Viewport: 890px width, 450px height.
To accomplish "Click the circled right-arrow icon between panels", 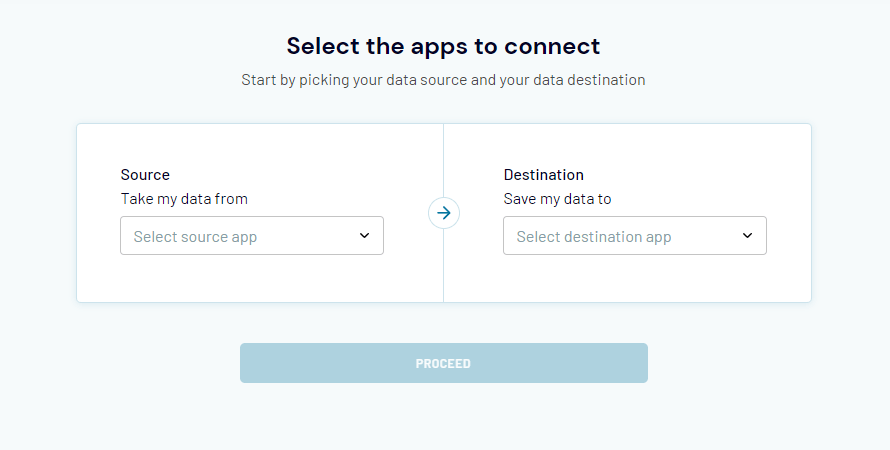I will pyautogui.click(x=444, y=213).
